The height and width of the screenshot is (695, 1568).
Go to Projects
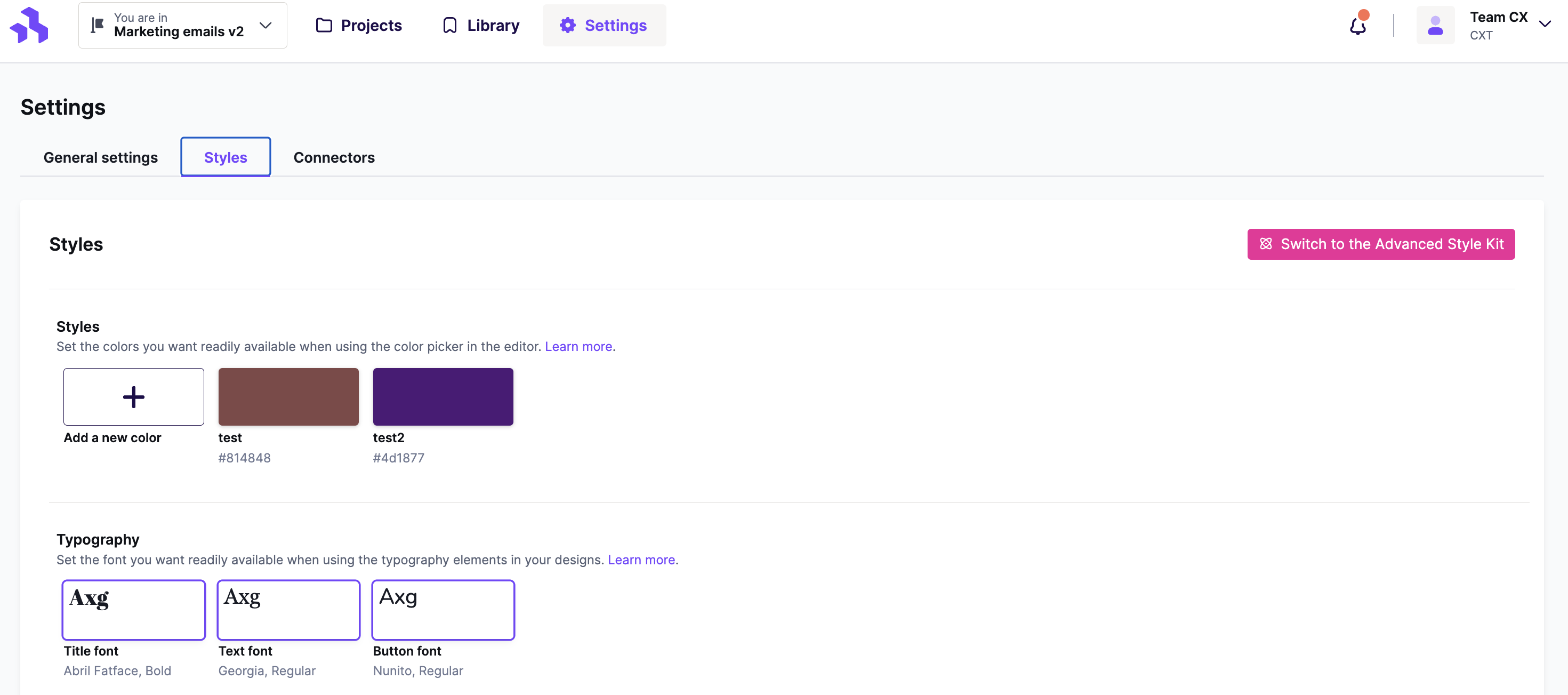[x=358, y=25]
